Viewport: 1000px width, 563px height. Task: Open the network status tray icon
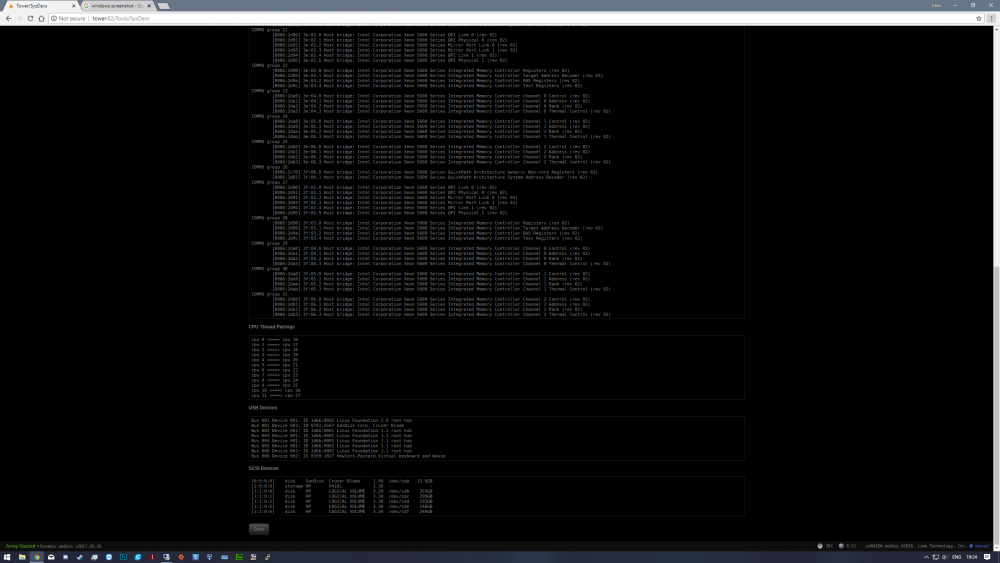(x=936, y=557)
